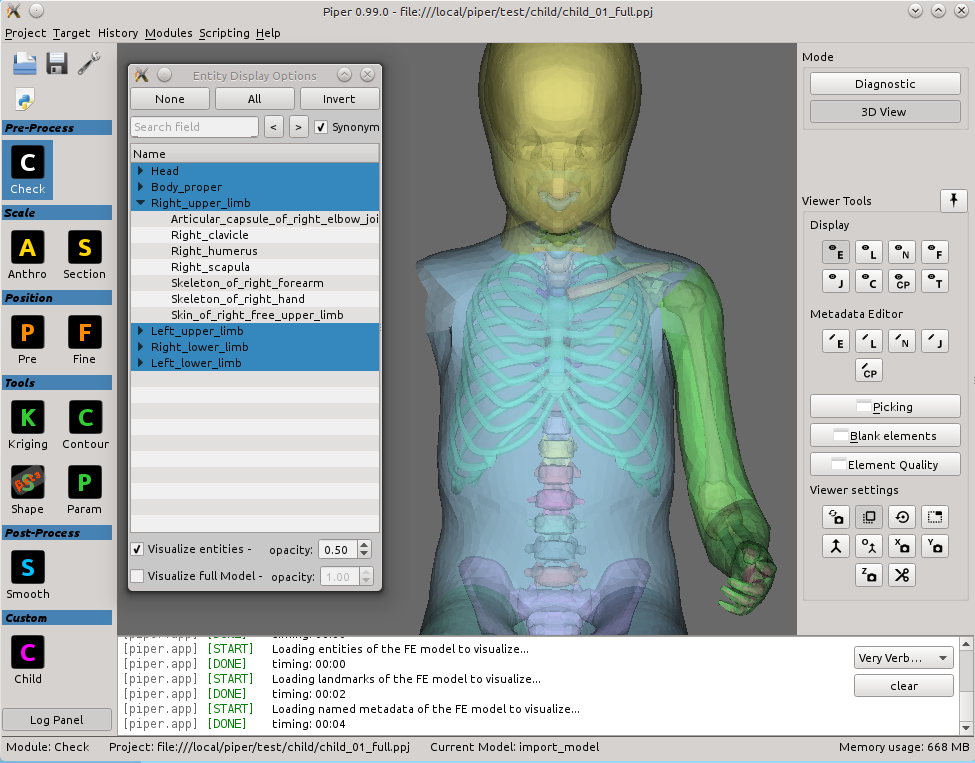This screenshot has height=763, width=975.
Task: Click the pin icon beside Viewer Tools
Action: coord(953,200)
